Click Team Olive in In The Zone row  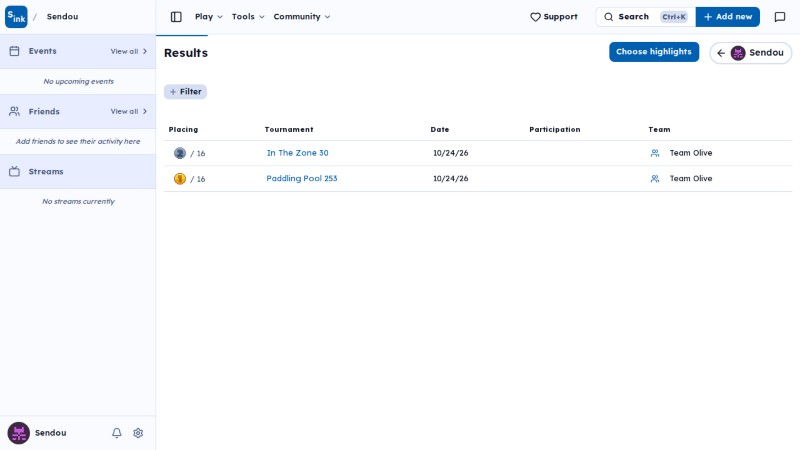(691, 153)
